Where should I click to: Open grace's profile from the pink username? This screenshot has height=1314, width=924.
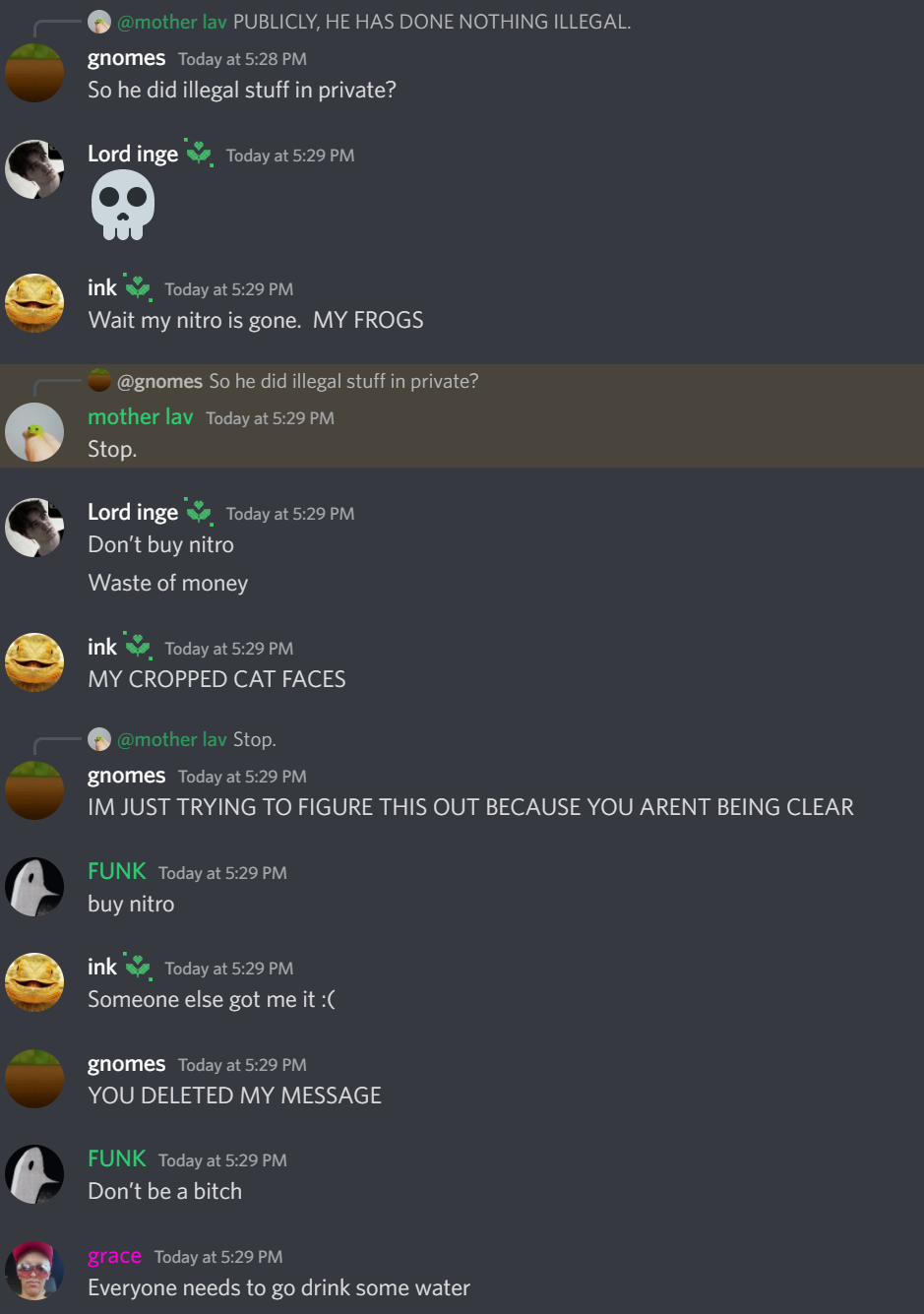pyautogui.click(x=115, y=1257)
